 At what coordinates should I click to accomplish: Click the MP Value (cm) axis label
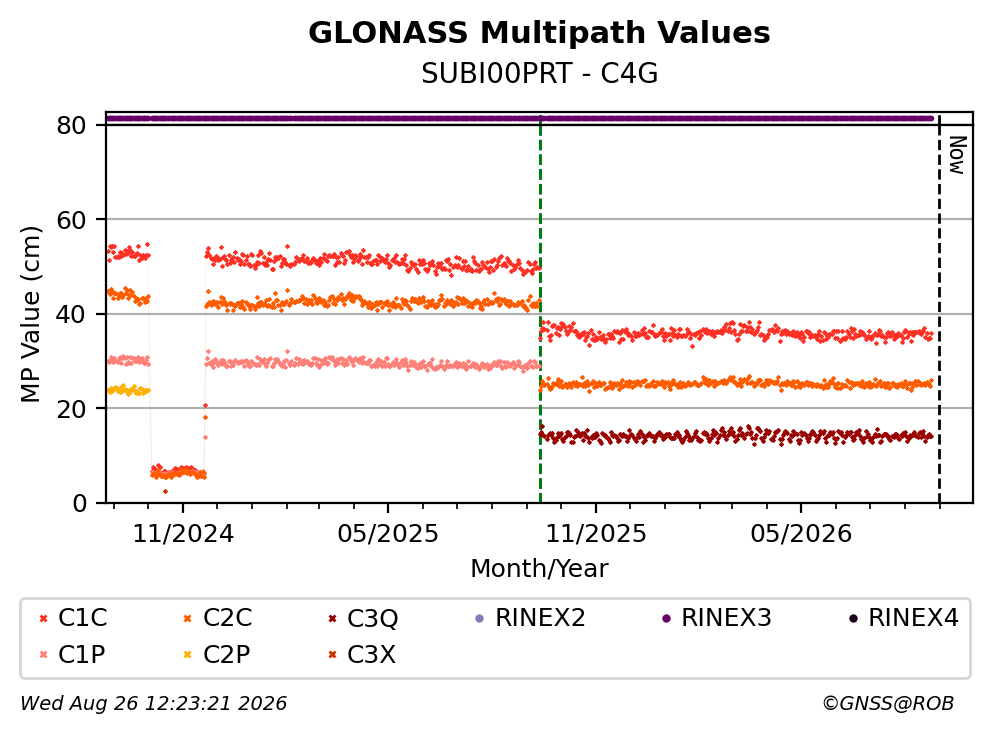click(x=30, y=314)
